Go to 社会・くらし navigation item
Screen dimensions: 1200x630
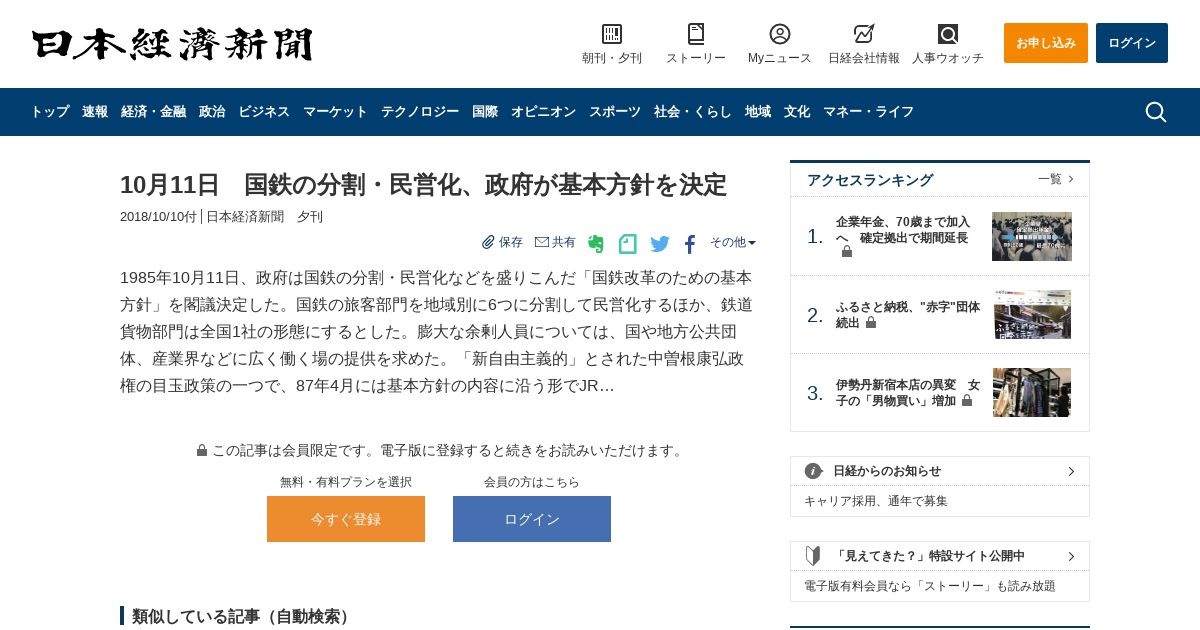pyautogui.click(x=693, y=112)
